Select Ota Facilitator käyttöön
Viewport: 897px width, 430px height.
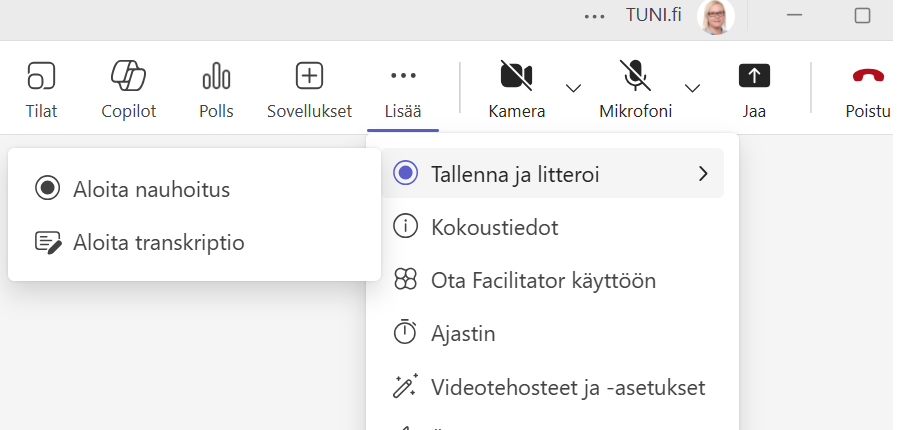pos(553,280)
